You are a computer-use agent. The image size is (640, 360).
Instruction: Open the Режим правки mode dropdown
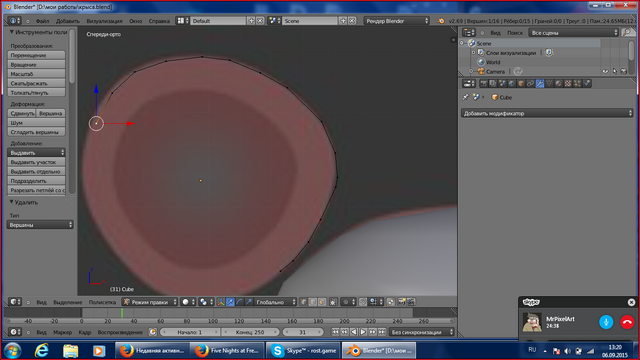point(150,302)
